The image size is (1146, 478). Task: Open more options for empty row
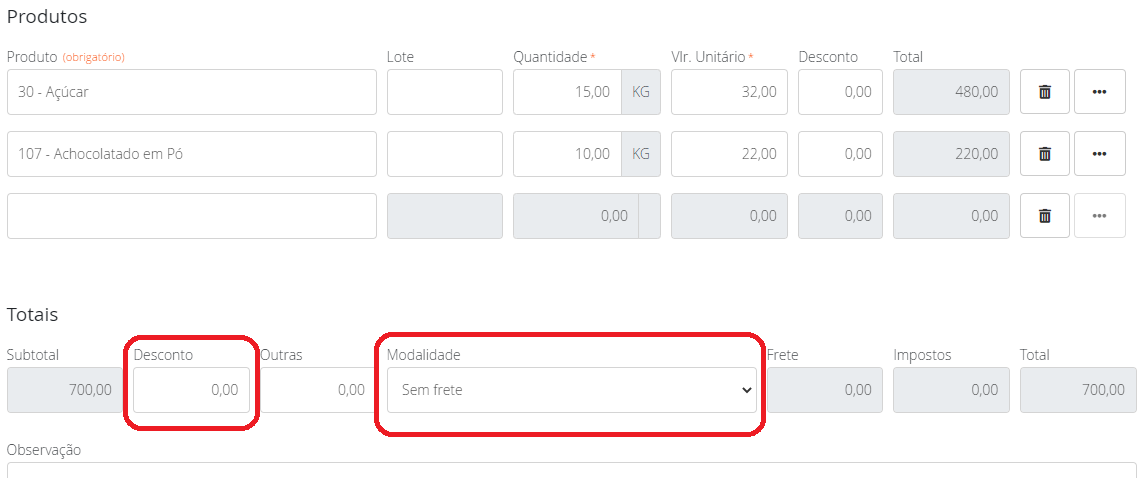click(x=1099, y=216)
